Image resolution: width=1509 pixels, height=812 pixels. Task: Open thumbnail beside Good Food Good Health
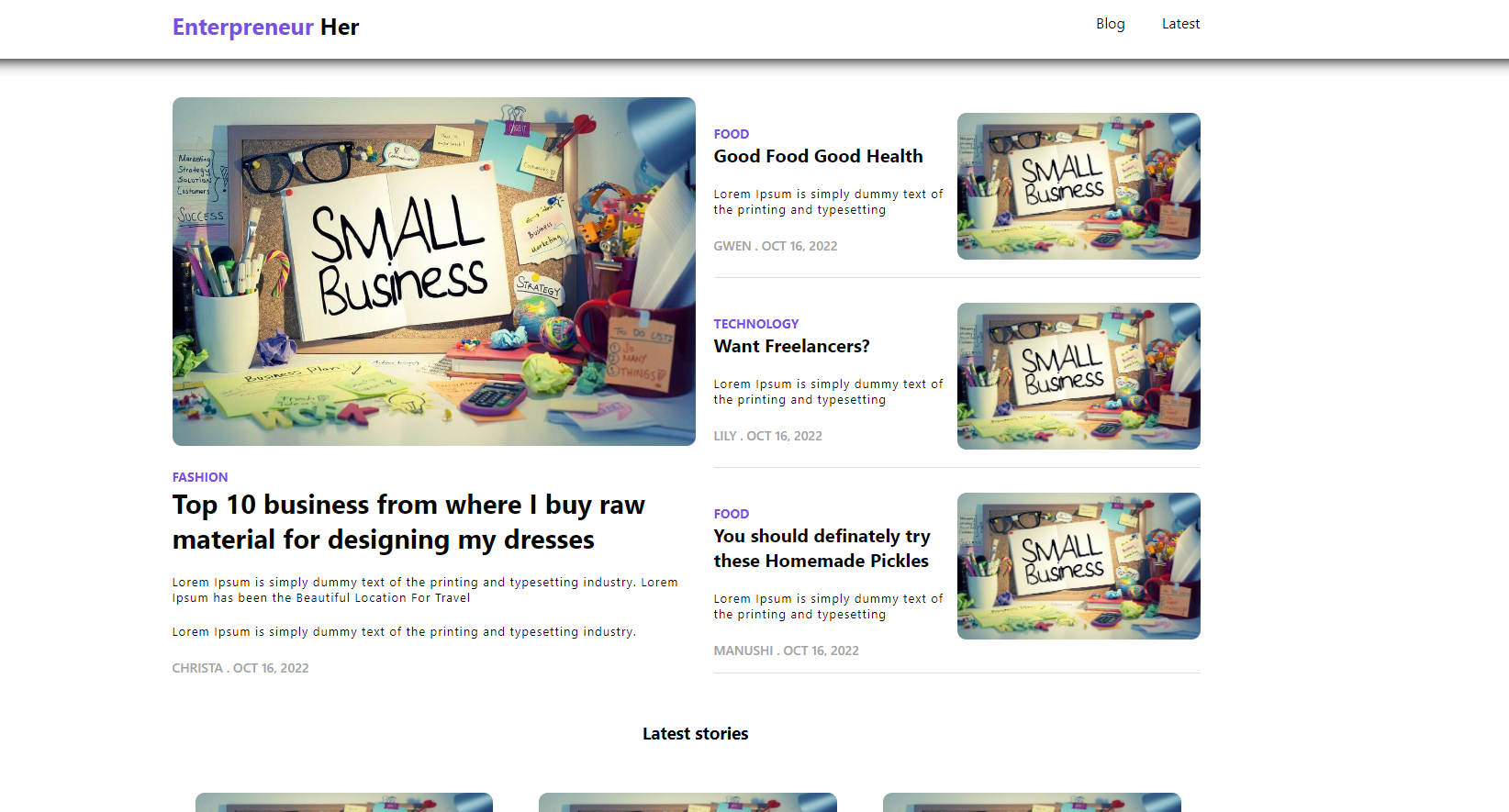(1079, 186)
